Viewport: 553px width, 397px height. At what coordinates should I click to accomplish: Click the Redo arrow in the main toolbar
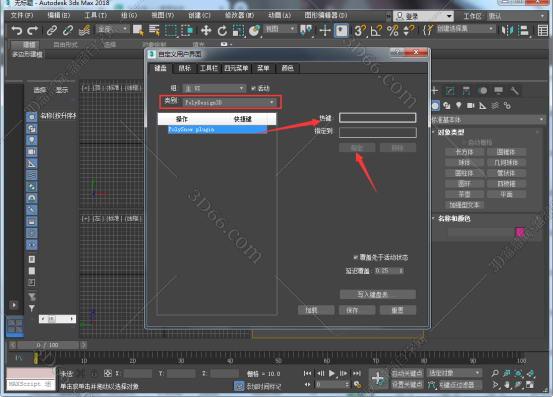click(33, 31)
